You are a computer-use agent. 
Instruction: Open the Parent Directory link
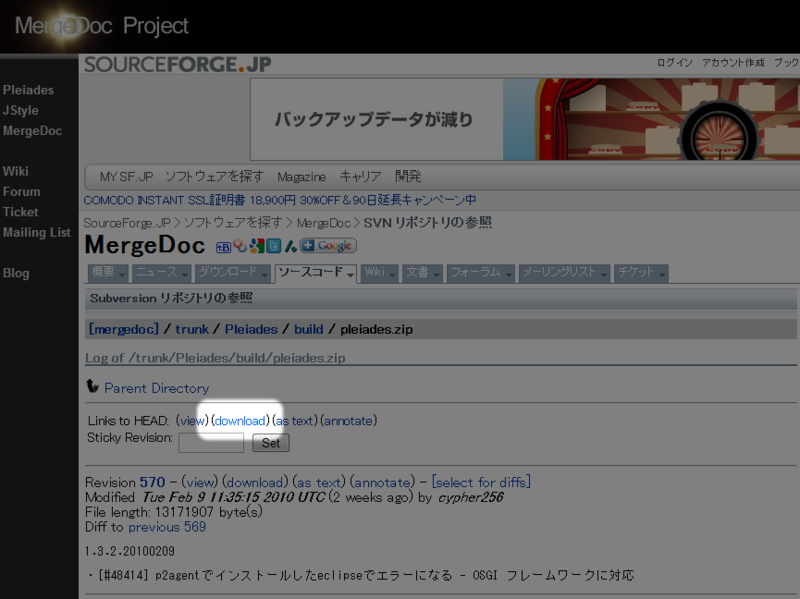[x=157, y=388]
